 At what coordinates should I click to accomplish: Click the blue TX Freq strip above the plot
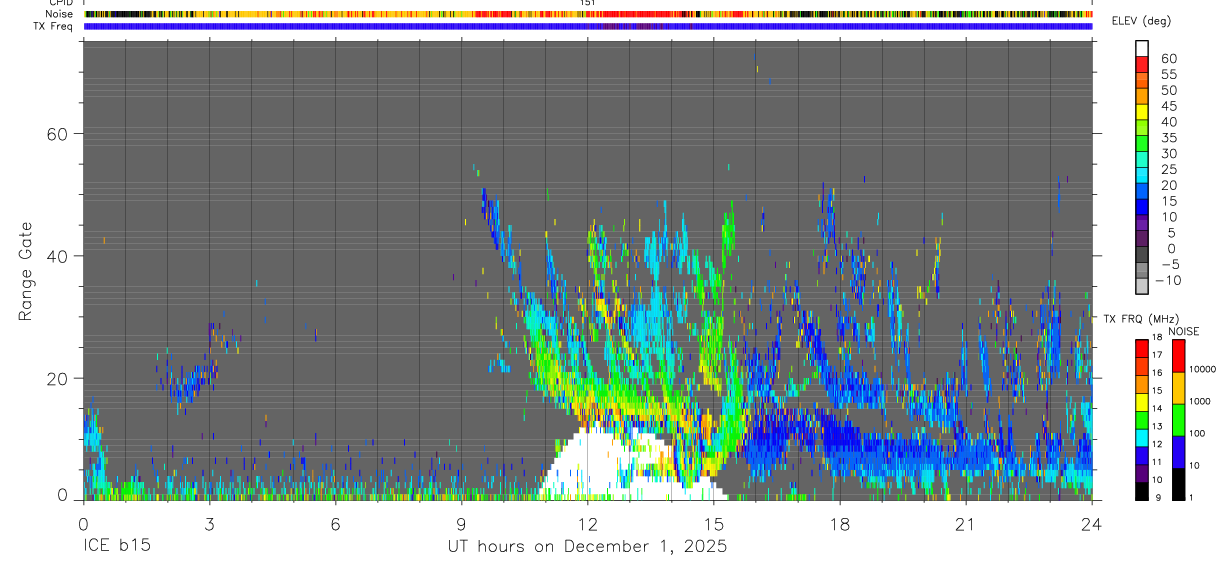[588, 27]
